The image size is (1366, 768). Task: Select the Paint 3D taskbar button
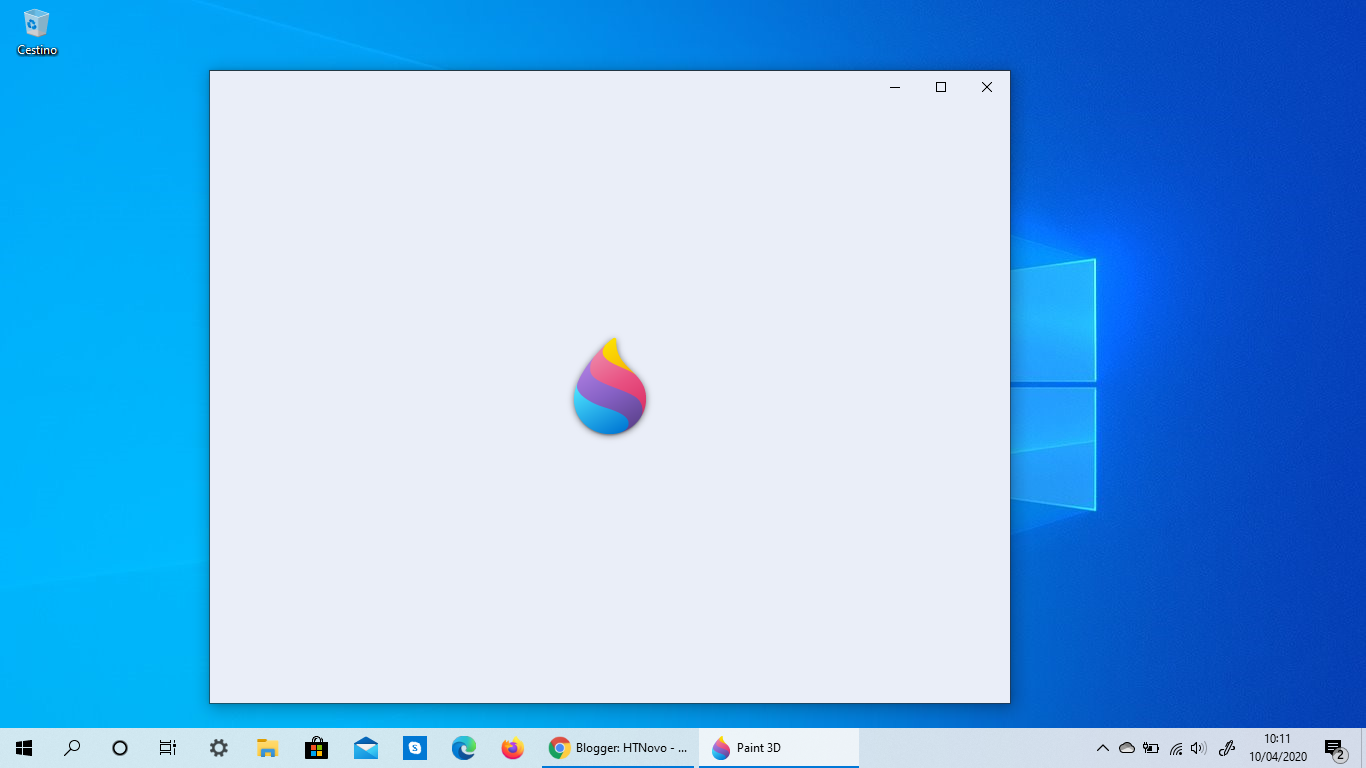click(x=779, y=748)
